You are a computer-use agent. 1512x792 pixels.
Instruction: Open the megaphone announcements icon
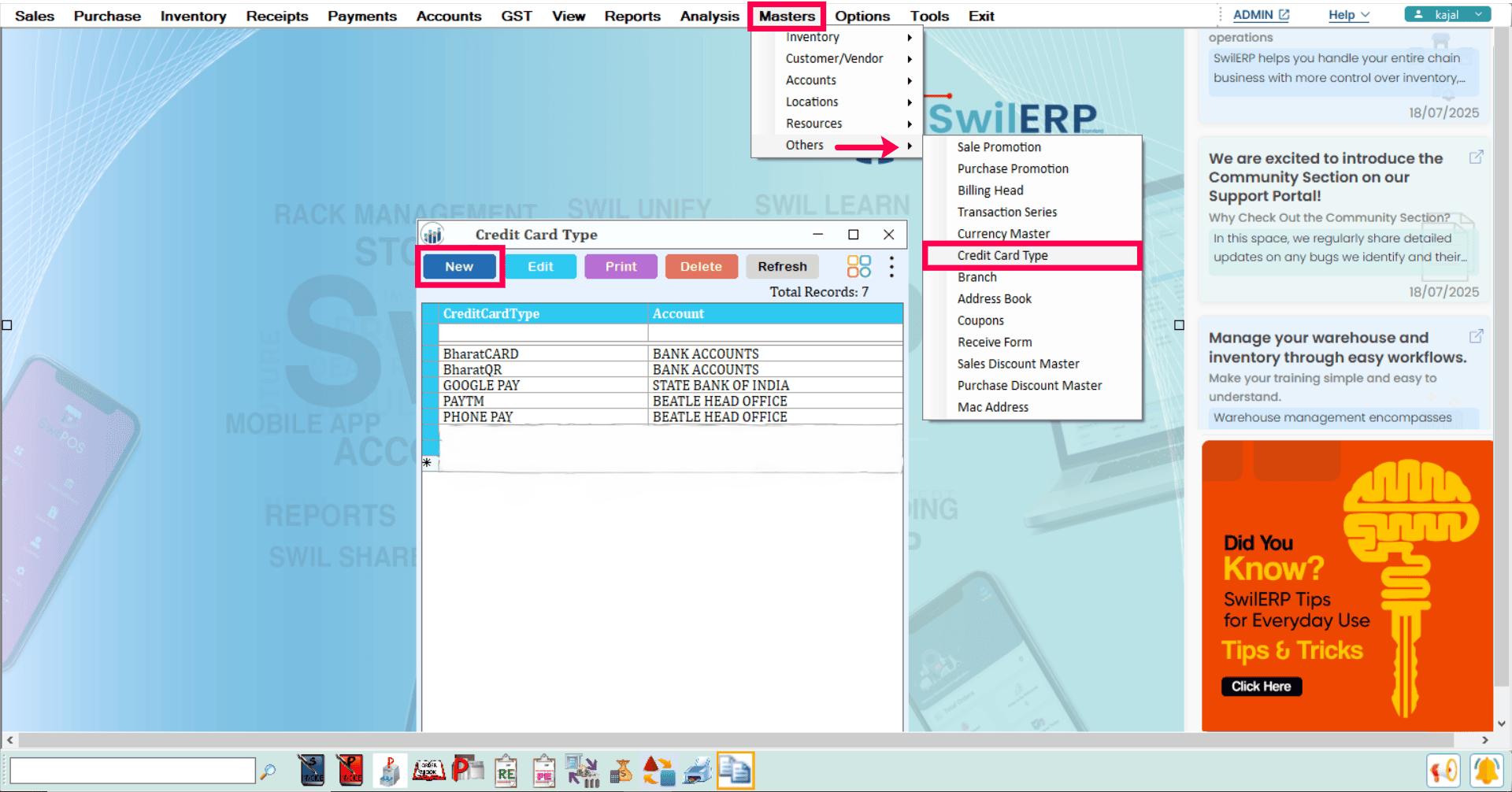pyautogui.click(x=1443, y=771)
